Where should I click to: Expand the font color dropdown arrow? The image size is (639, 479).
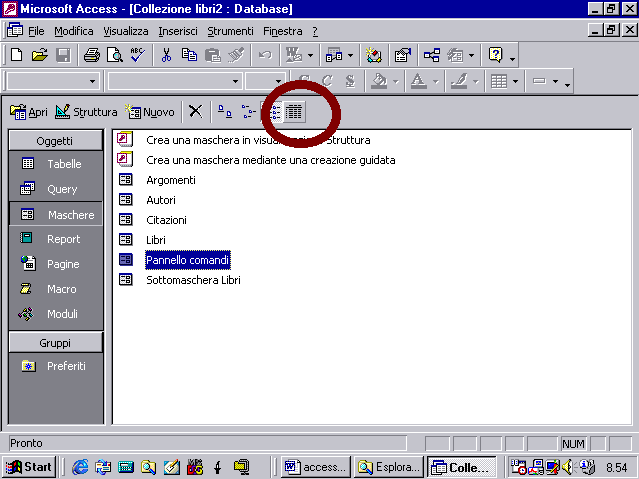click(435, 81)
